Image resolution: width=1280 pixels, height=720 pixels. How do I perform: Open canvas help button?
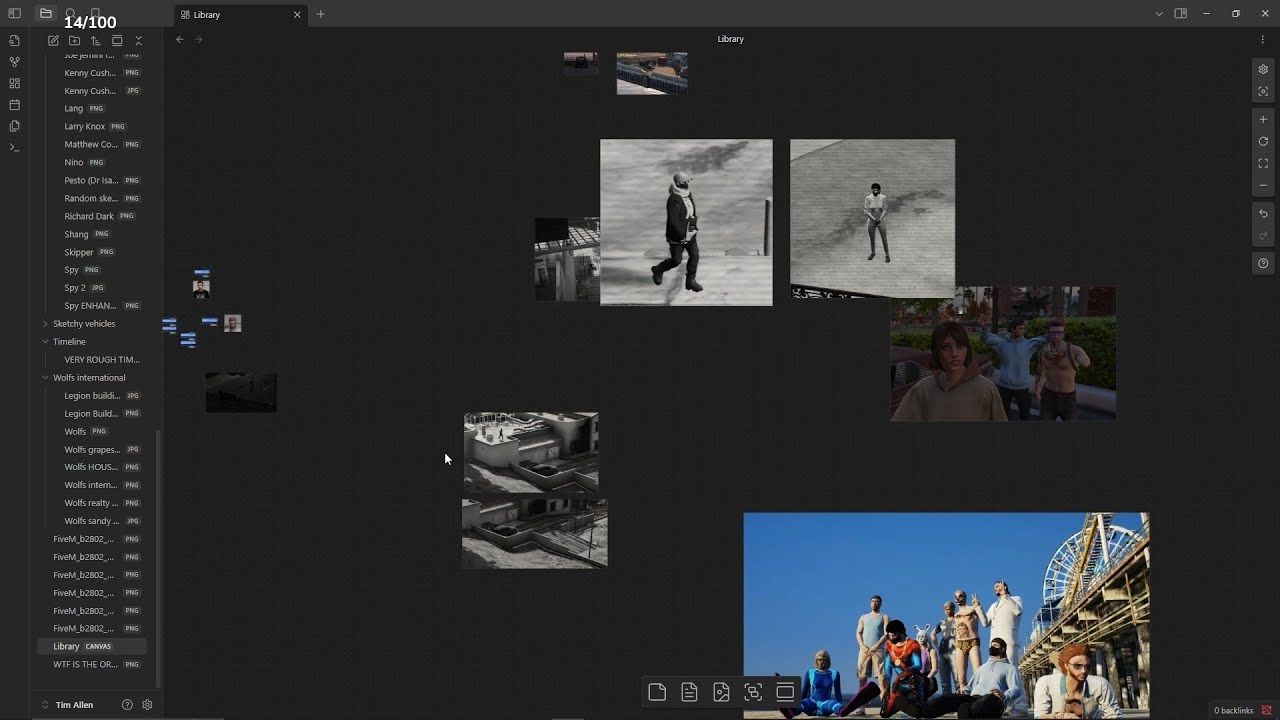point(1263,264)
